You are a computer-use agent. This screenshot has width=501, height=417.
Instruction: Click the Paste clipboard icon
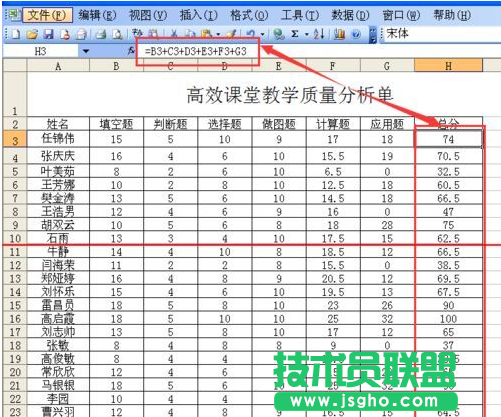click(206, 34)
